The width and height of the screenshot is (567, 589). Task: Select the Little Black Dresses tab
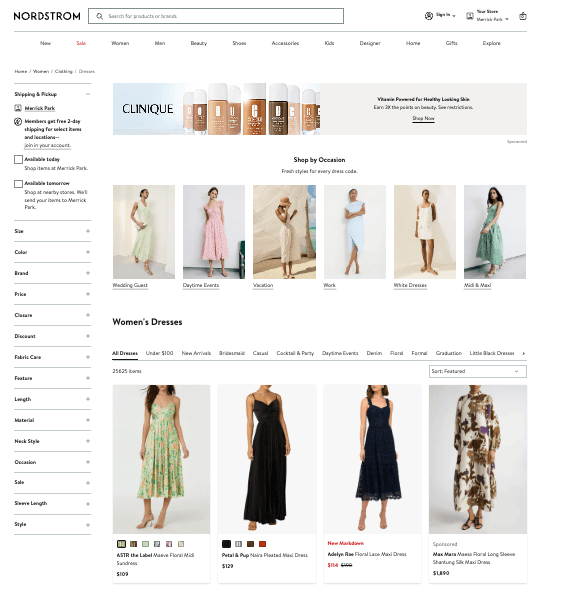[492, 353]
